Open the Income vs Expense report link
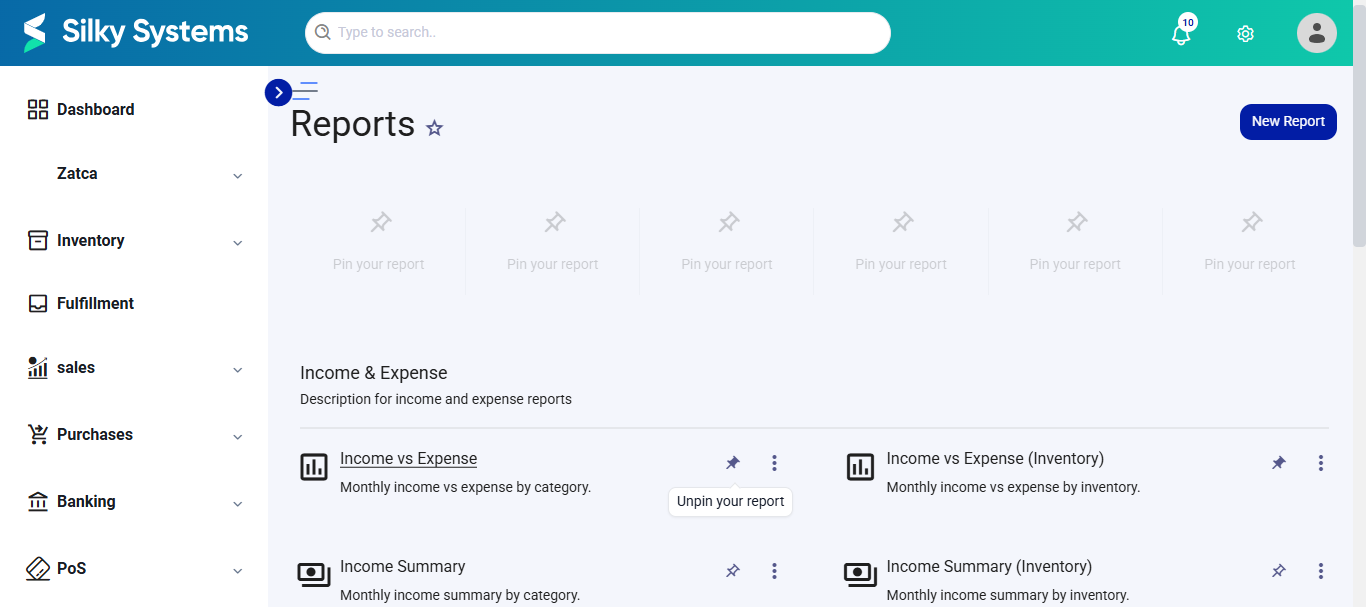Viewport: 1366px width, 607px height. (408, 459)
